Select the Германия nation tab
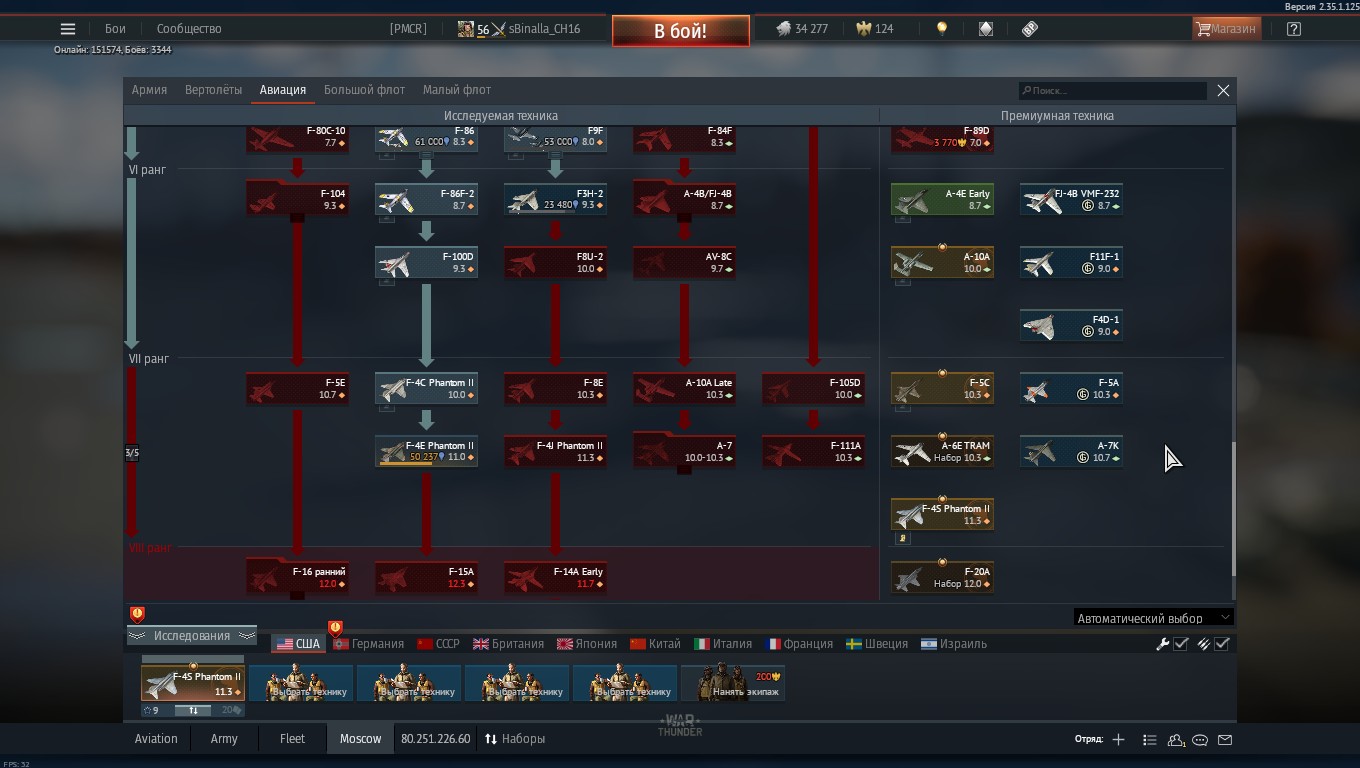Image resolution: width=1360 pixels, height=768 pixels. click(369, 644)
